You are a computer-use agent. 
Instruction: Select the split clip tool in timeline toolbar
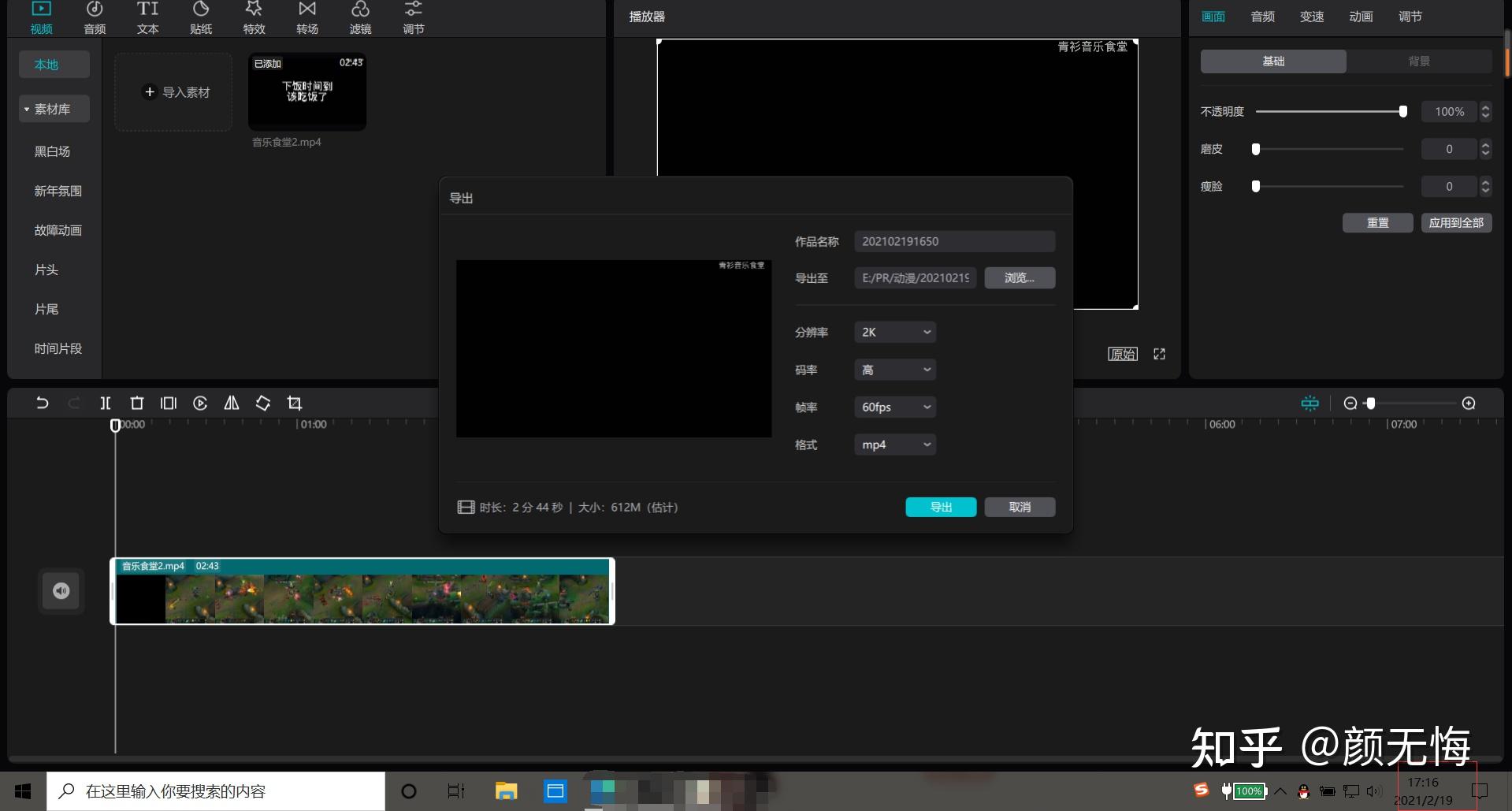point(106,404)
